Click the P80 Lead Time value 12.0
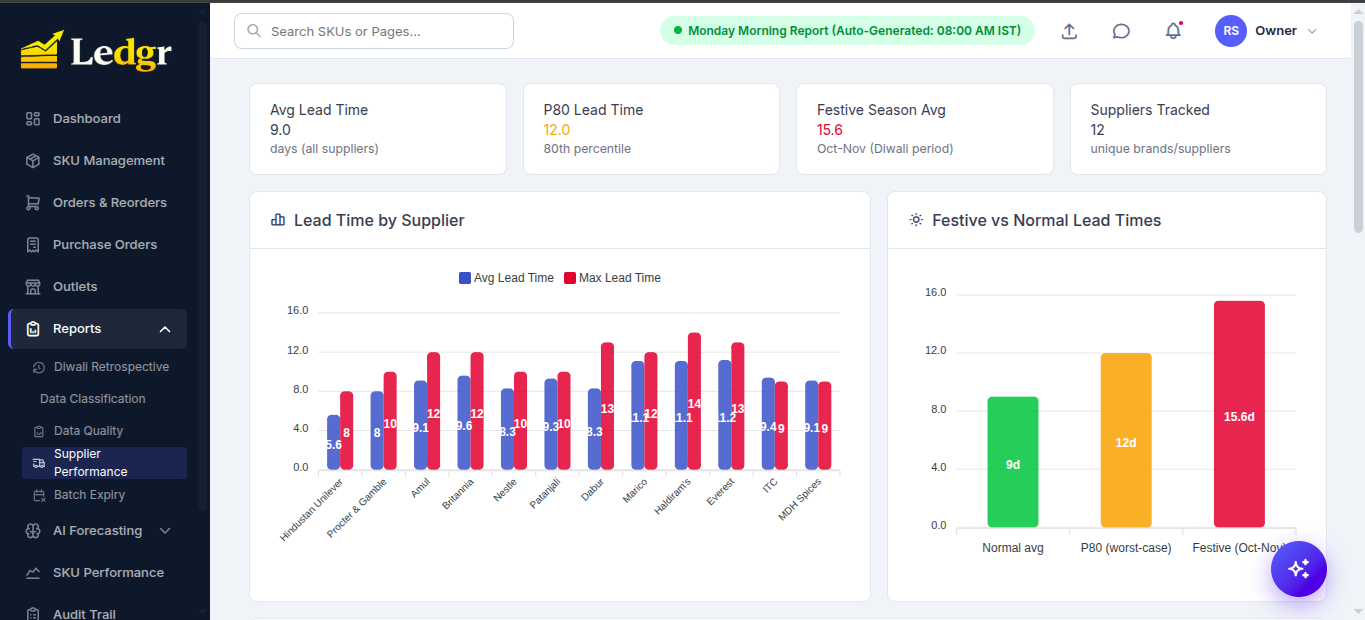Viewport: 1365px width, 620px height. [557, 130]
